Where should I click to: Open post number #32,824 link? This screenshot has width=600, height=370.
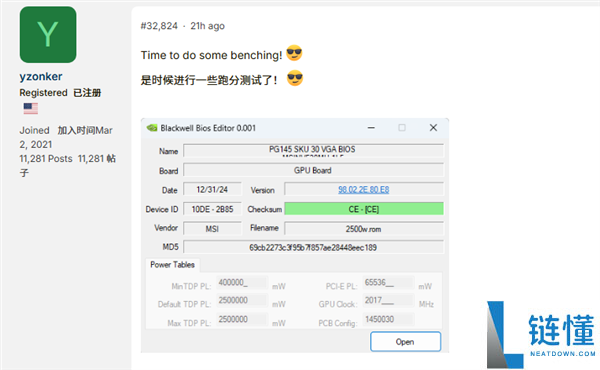[x=159, y=26]
